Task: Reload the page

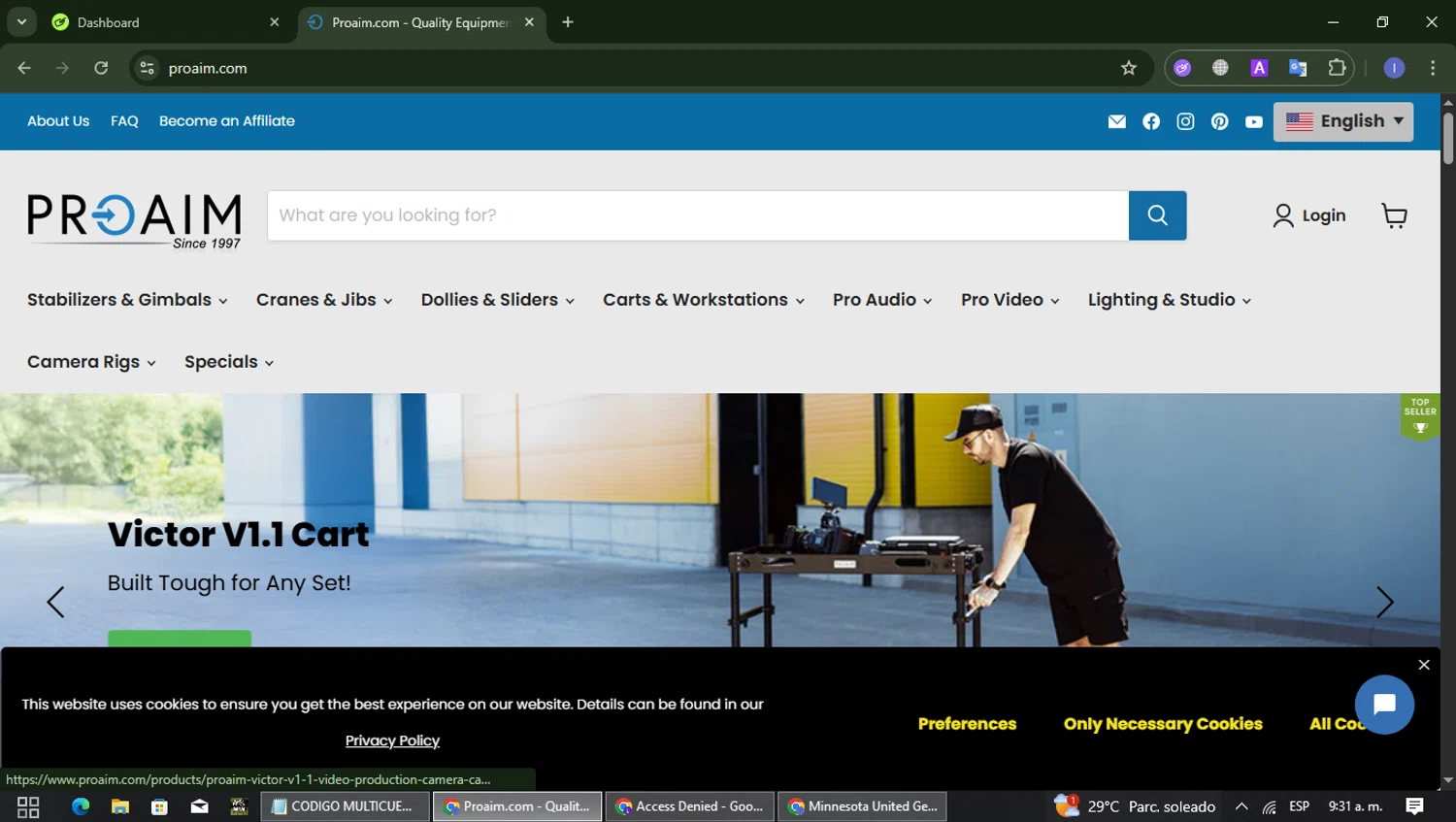Action: (x=101, y=68)
